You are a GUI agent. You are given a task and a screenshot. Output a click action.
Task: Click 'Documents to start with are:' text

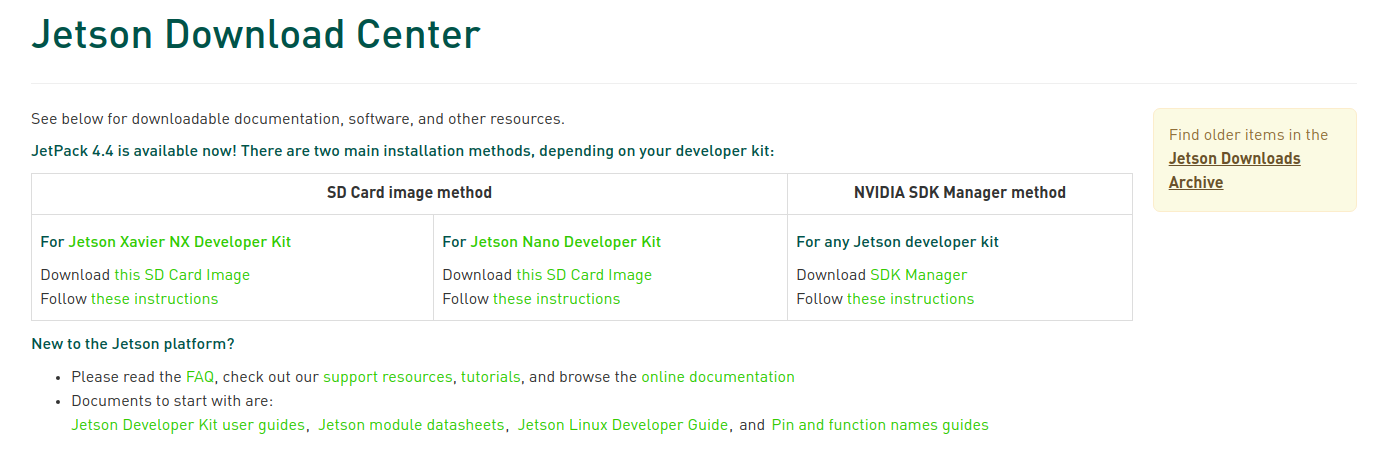tap(172, 401)
